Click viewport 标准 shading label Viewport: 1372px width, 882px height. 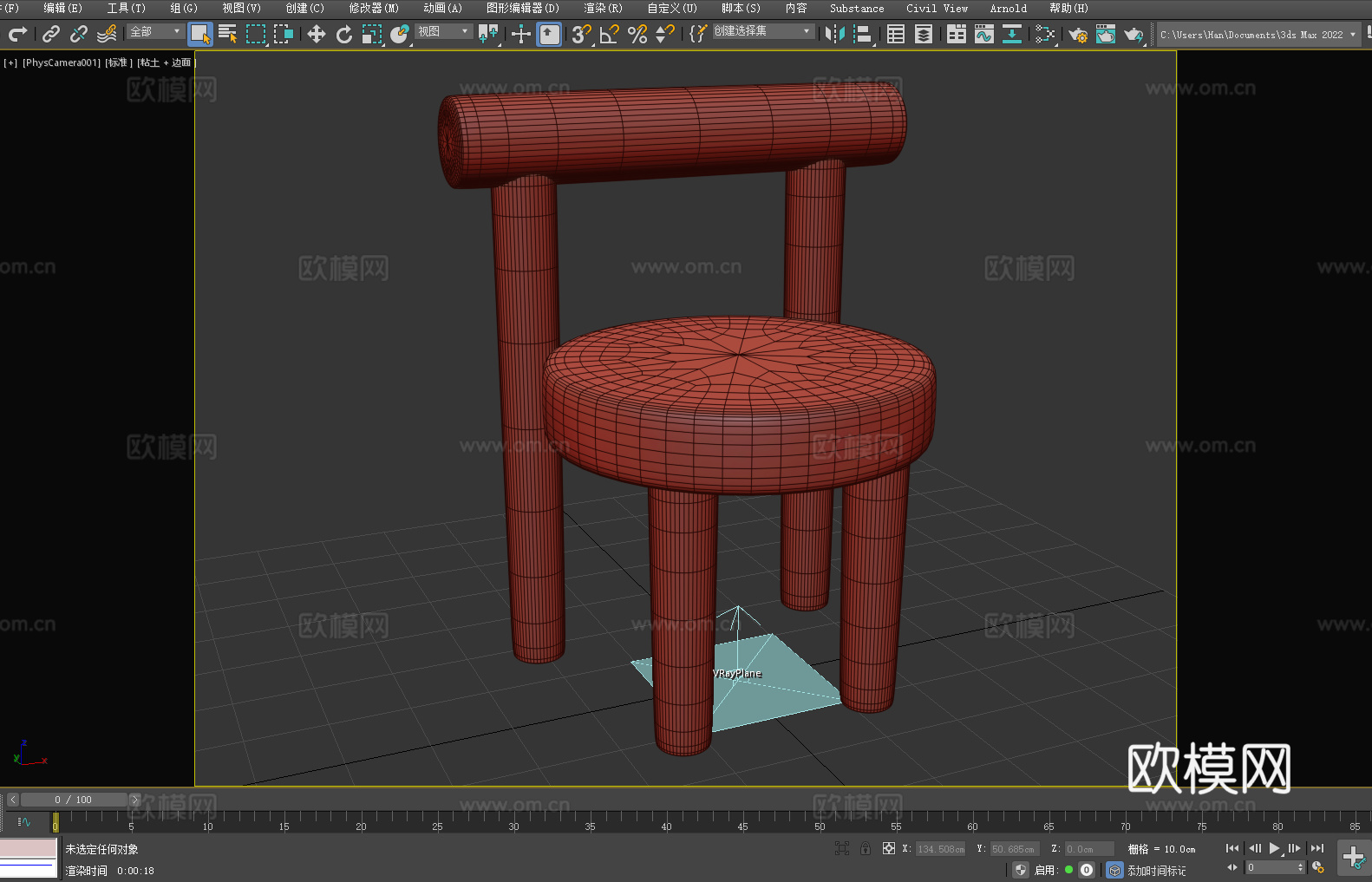(x=119, y=62)
